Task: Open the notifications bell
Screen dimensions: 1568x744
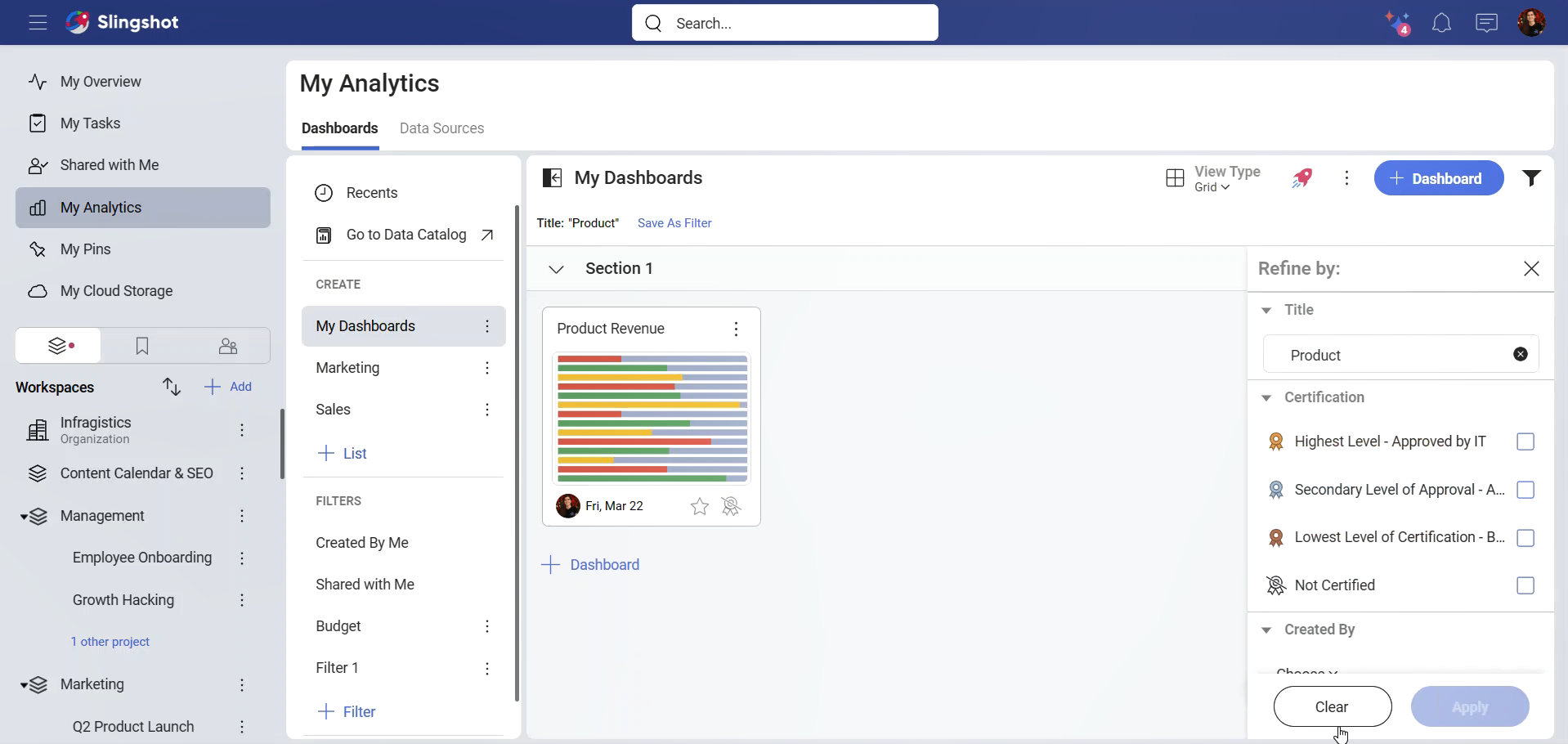Action: pos(1441,23)
